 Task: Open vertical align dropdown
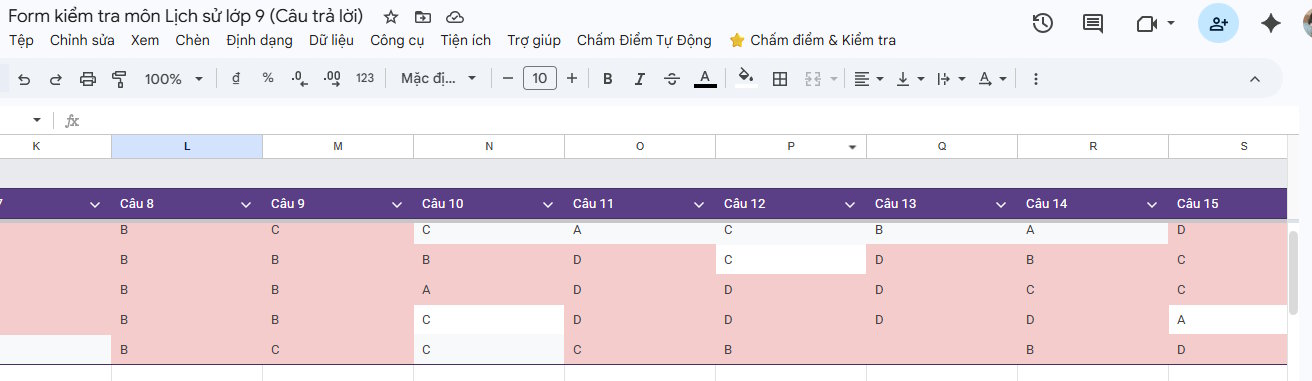point(910,78)
